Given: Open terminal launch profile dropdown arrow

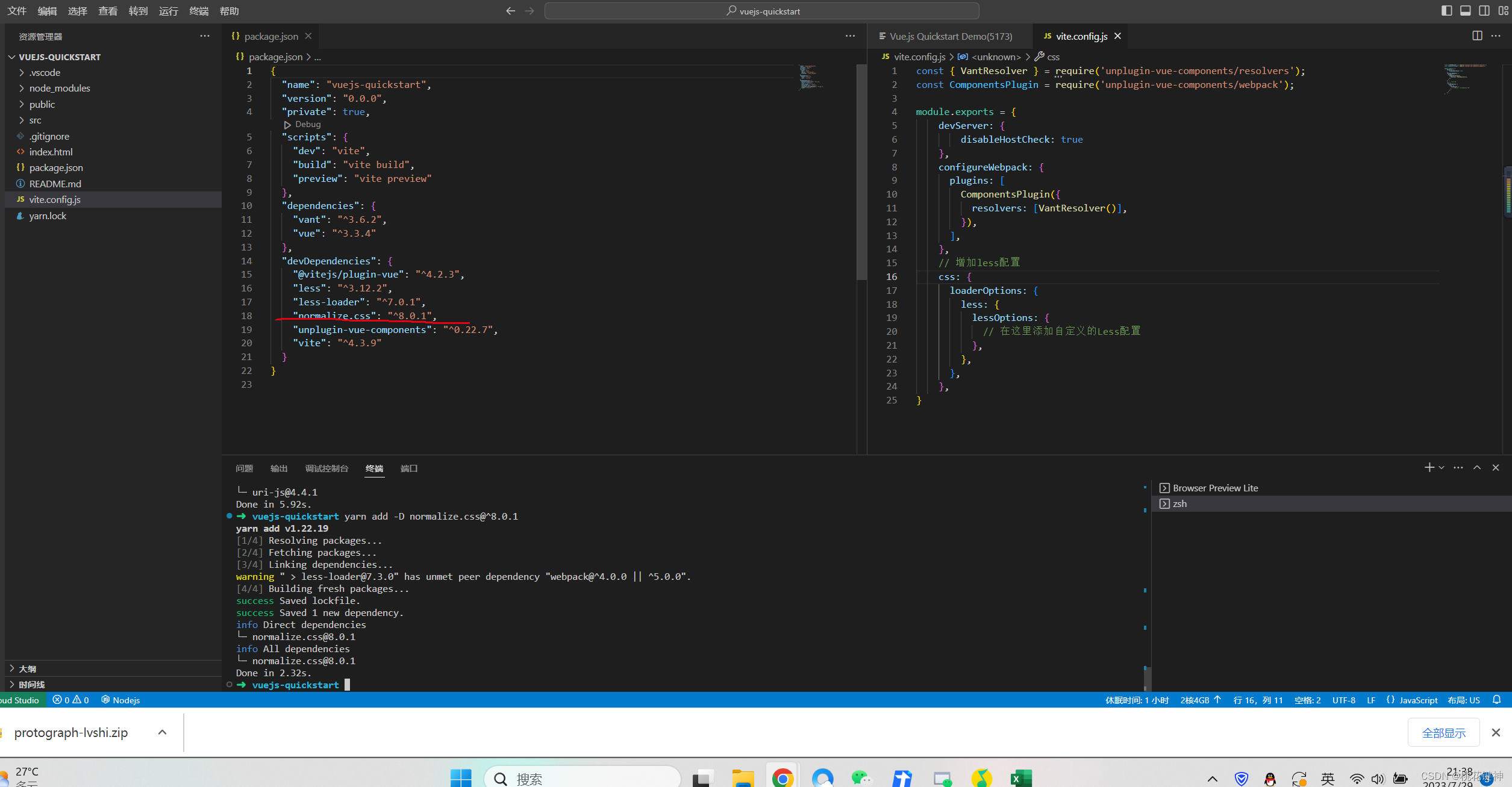Looking at the screenshot, I should [x=1442, y=468].
